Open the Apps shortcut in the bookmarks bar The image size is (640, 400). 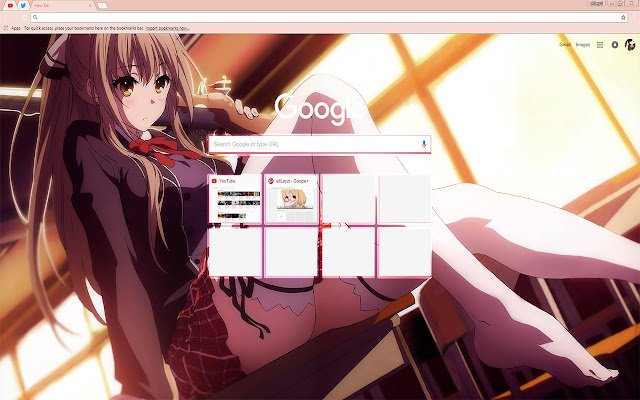[12, 28]
